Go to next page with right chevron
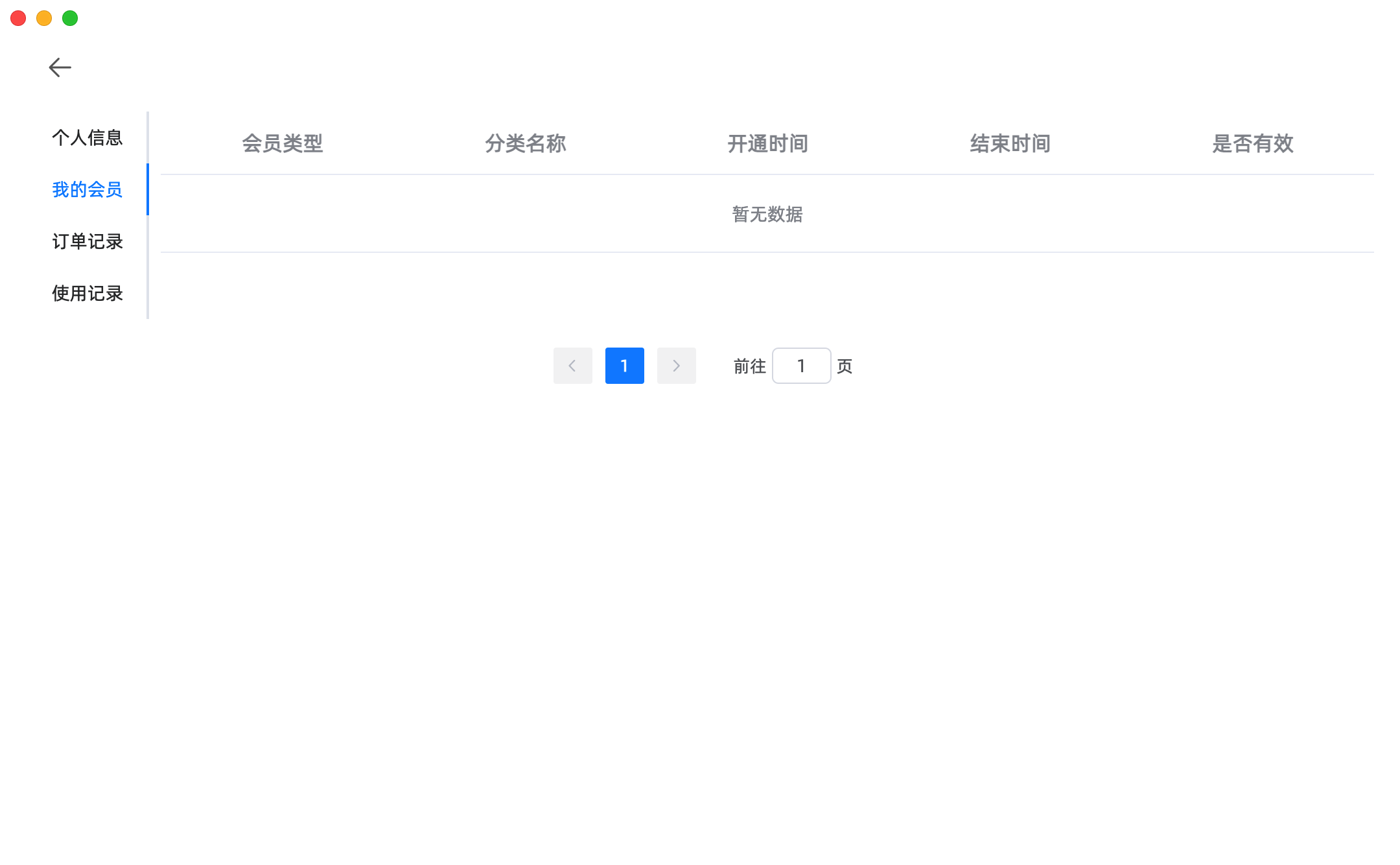The image size is (1400, 865). 676,366
